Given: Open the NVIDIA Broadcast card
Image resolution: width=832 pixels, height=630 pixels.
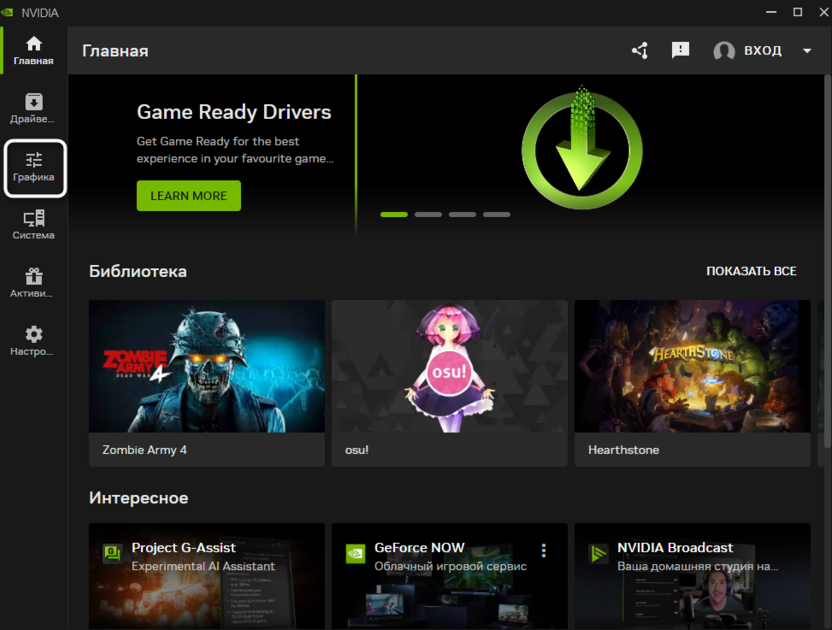Looking at the screenshot, I should (x=692, y=576).
